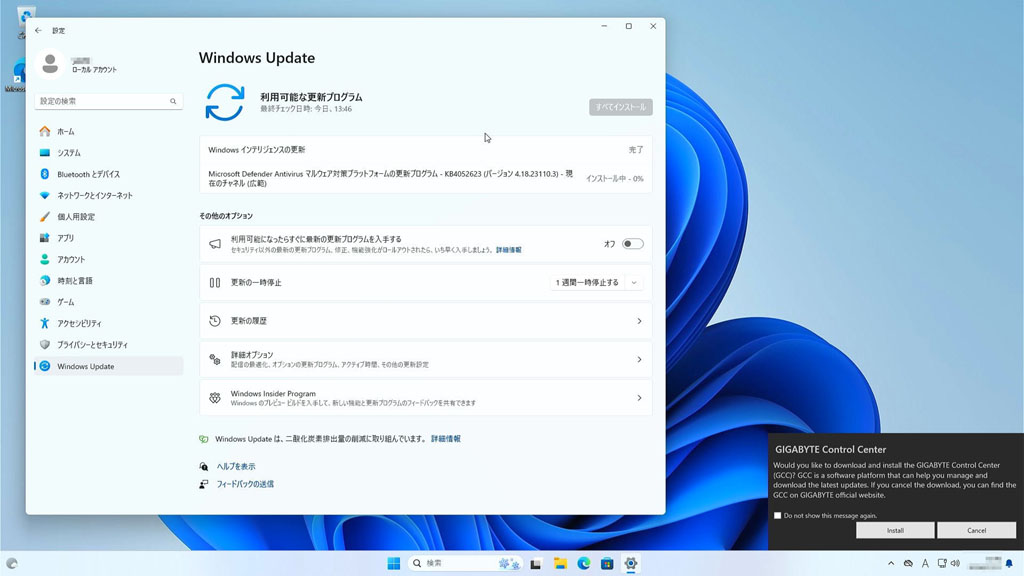Expand 詳細オプション with its chevron

tap(639, 359)
